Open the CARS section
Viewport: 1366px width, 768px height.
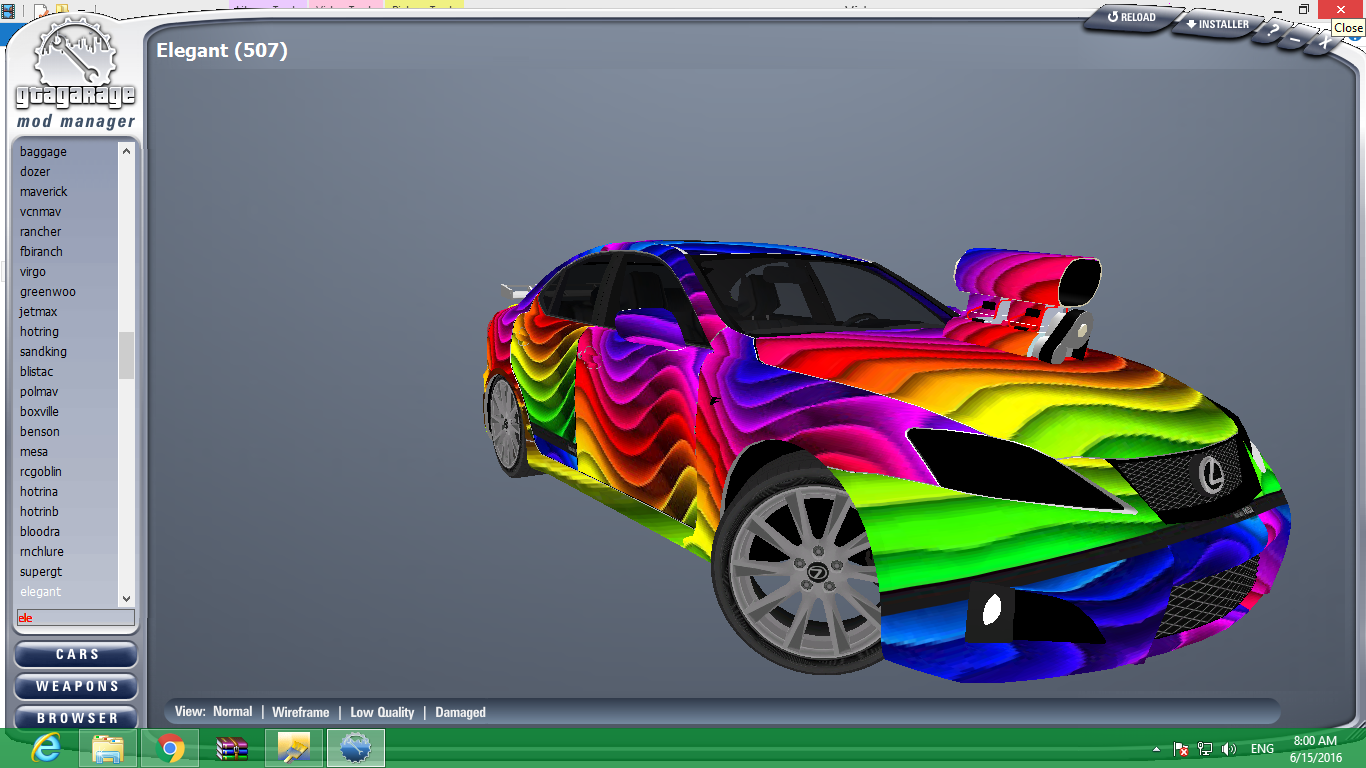[77, 654]
